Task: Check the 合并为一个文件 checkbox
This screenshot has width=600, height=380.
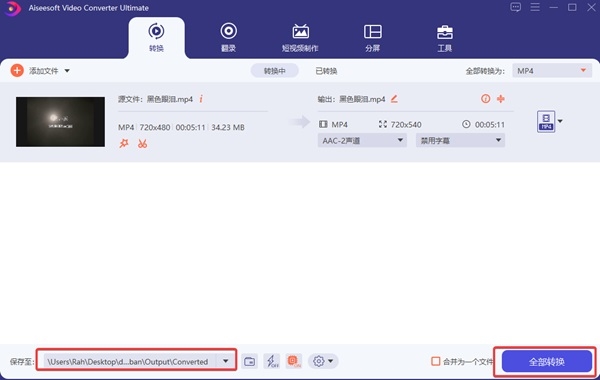Action: [435, 361]
